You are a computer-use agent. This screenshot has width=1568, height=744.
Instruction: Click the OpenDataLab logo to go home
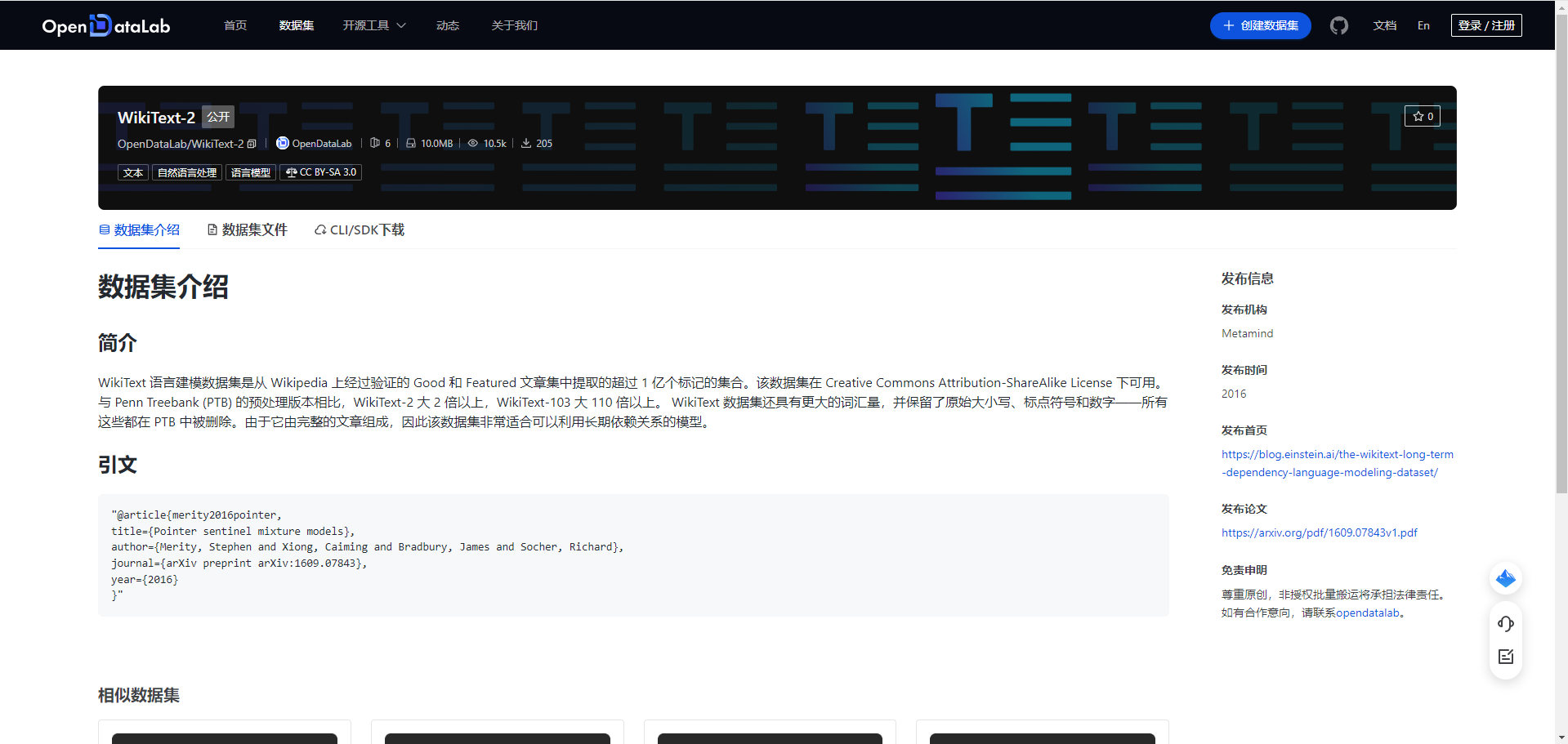click(x=105, y=25)
